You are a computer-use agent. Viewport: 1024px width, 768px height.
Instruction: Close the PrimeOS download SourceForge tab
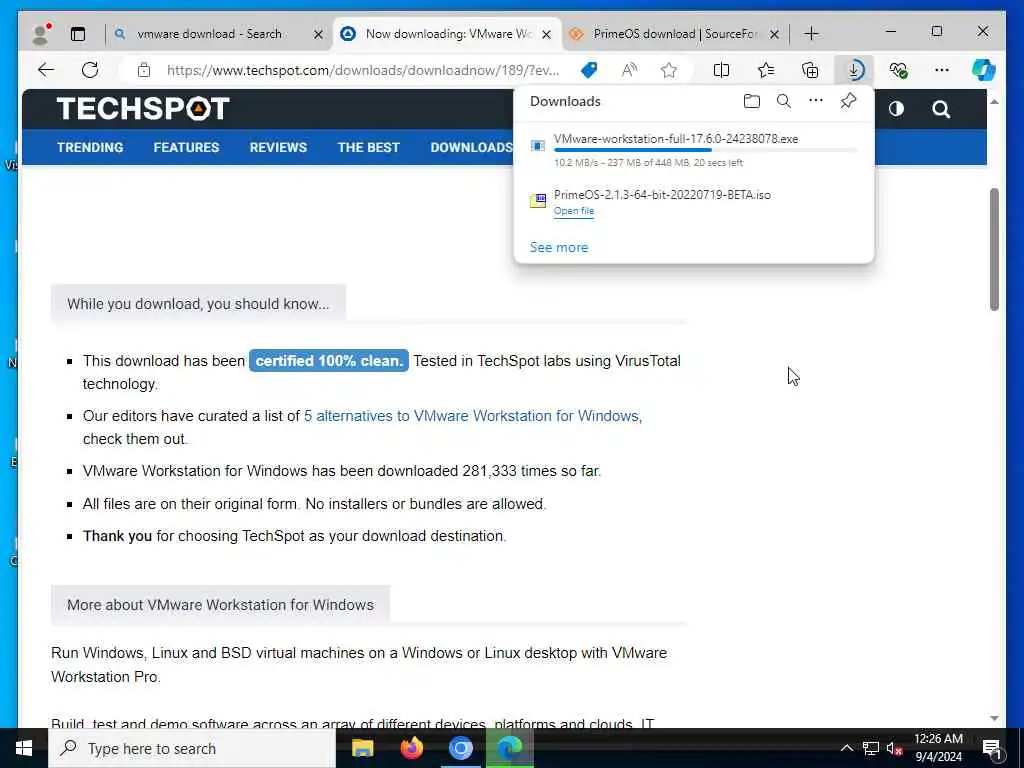pos(775,35)
